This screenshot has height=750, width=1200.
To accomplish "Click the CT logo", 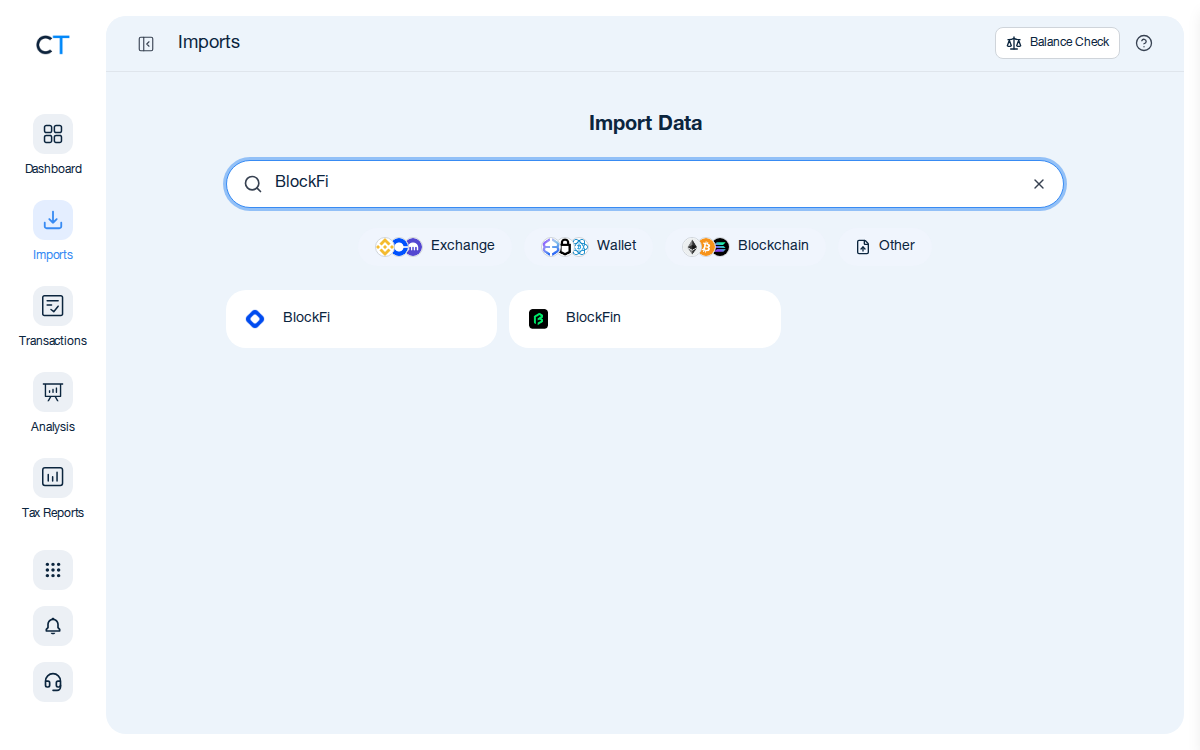I will 52,45.
